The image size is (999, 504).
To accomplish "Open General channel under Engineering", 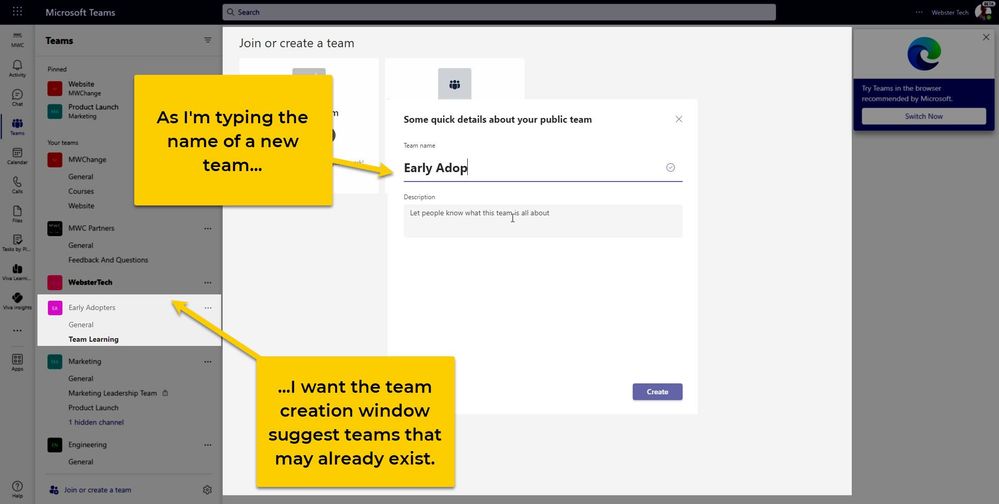I will pyautogui.click(x=81, y=462).
